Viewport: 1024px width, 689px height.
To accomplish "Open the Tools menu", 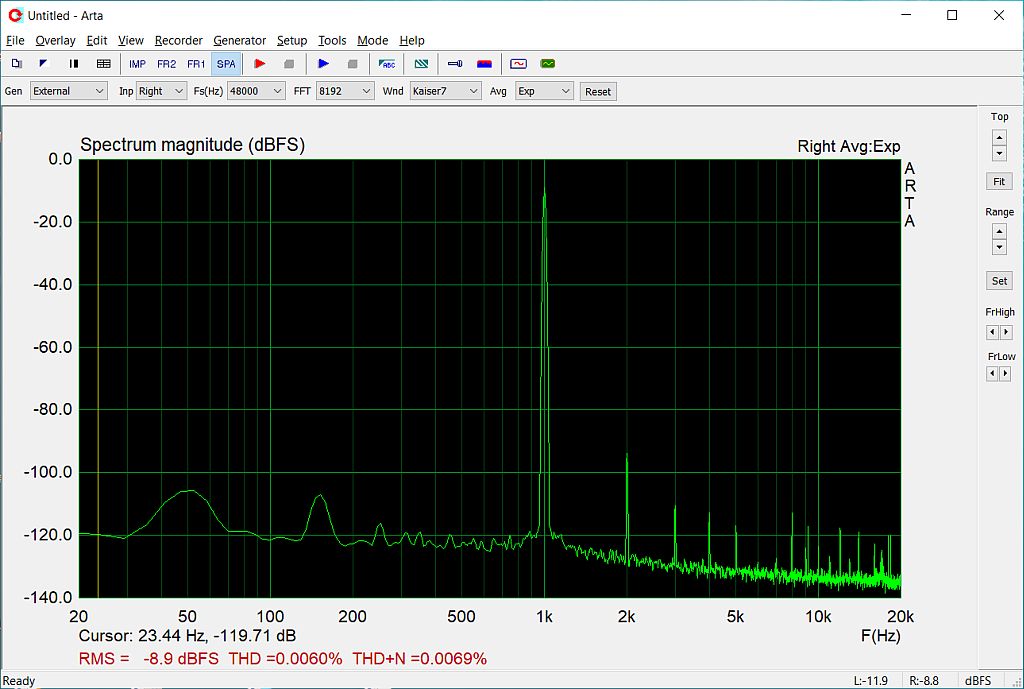I will pos(332,40).
